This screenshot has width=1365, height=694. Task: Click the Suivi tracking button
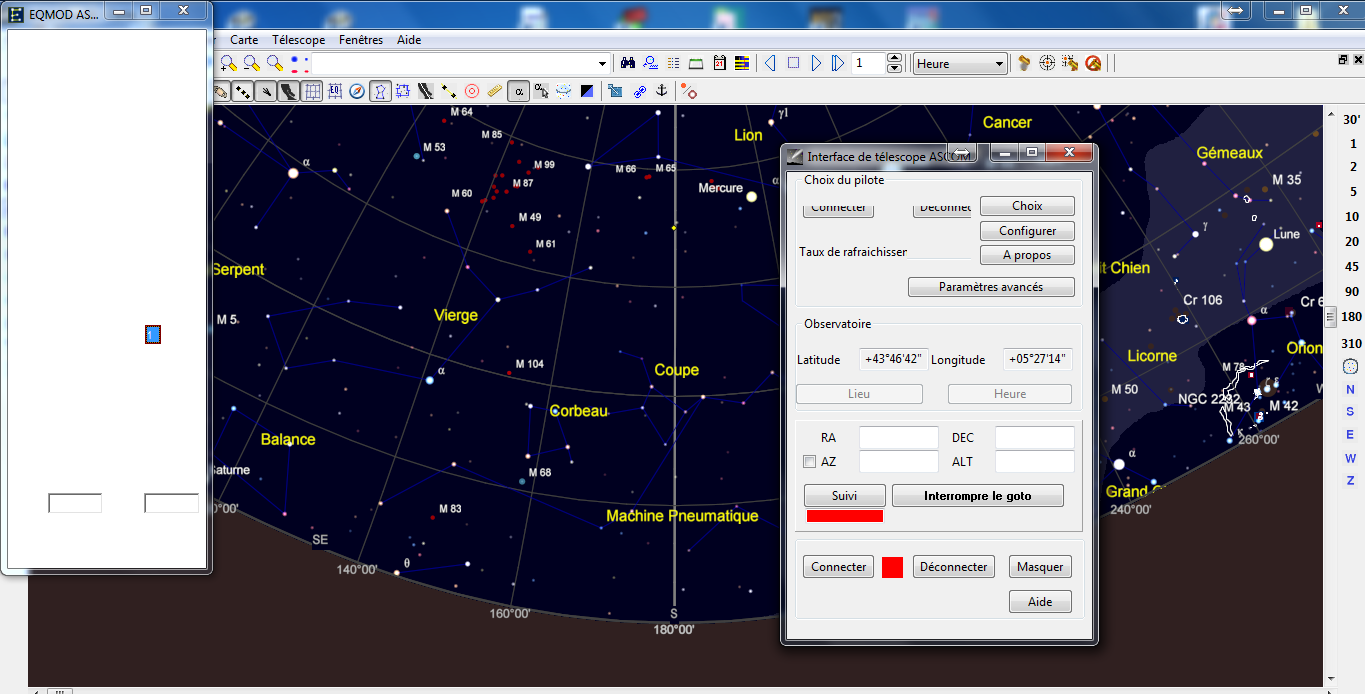(x=845, y=496)
